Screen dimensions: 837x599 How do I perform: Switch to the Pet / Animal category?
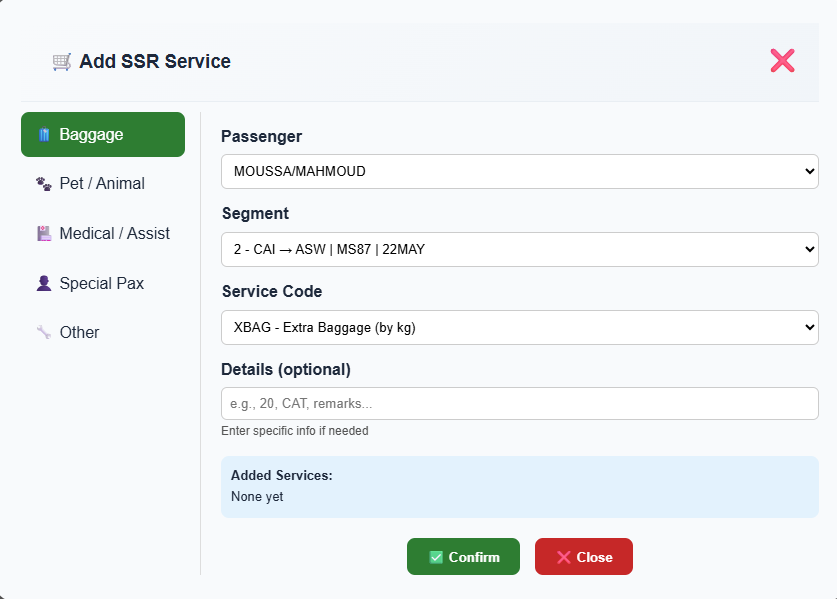point(103,184)
